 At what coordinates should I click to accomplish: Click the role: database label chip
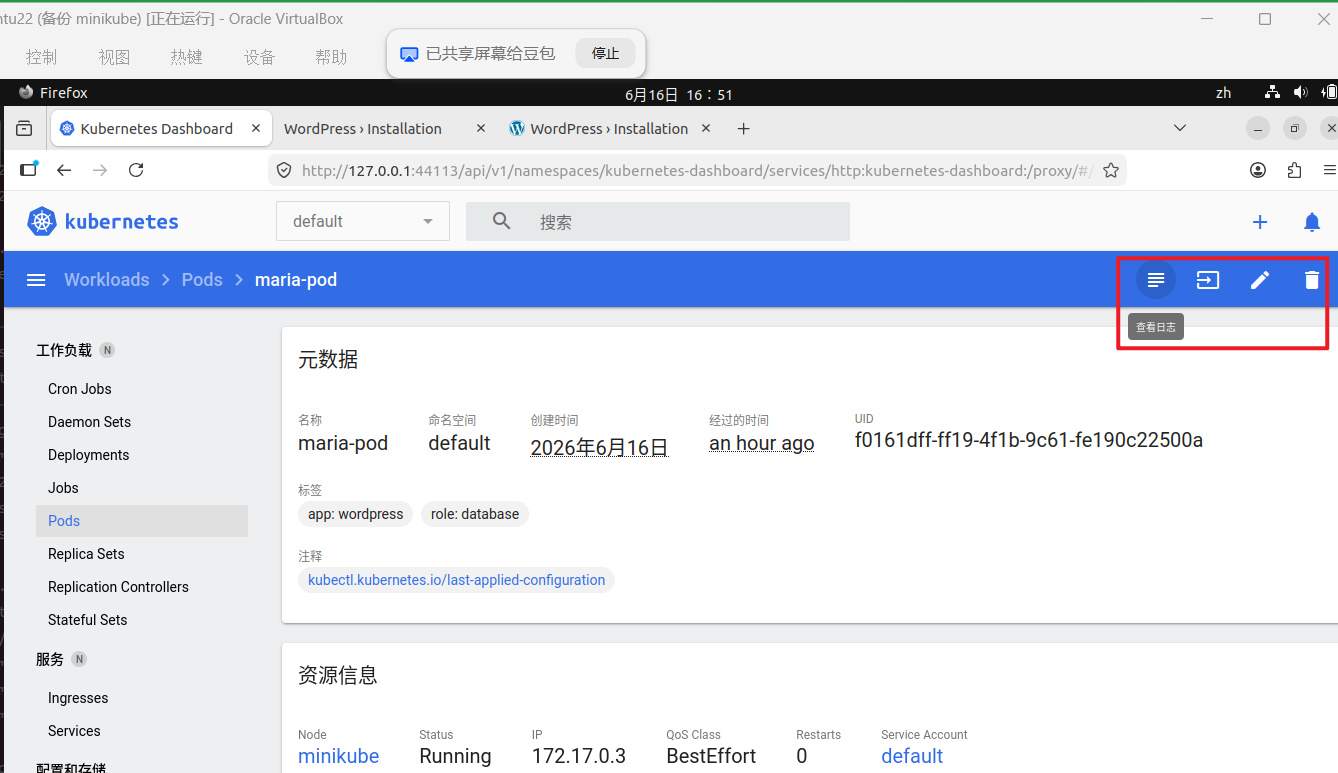point(475,514)
